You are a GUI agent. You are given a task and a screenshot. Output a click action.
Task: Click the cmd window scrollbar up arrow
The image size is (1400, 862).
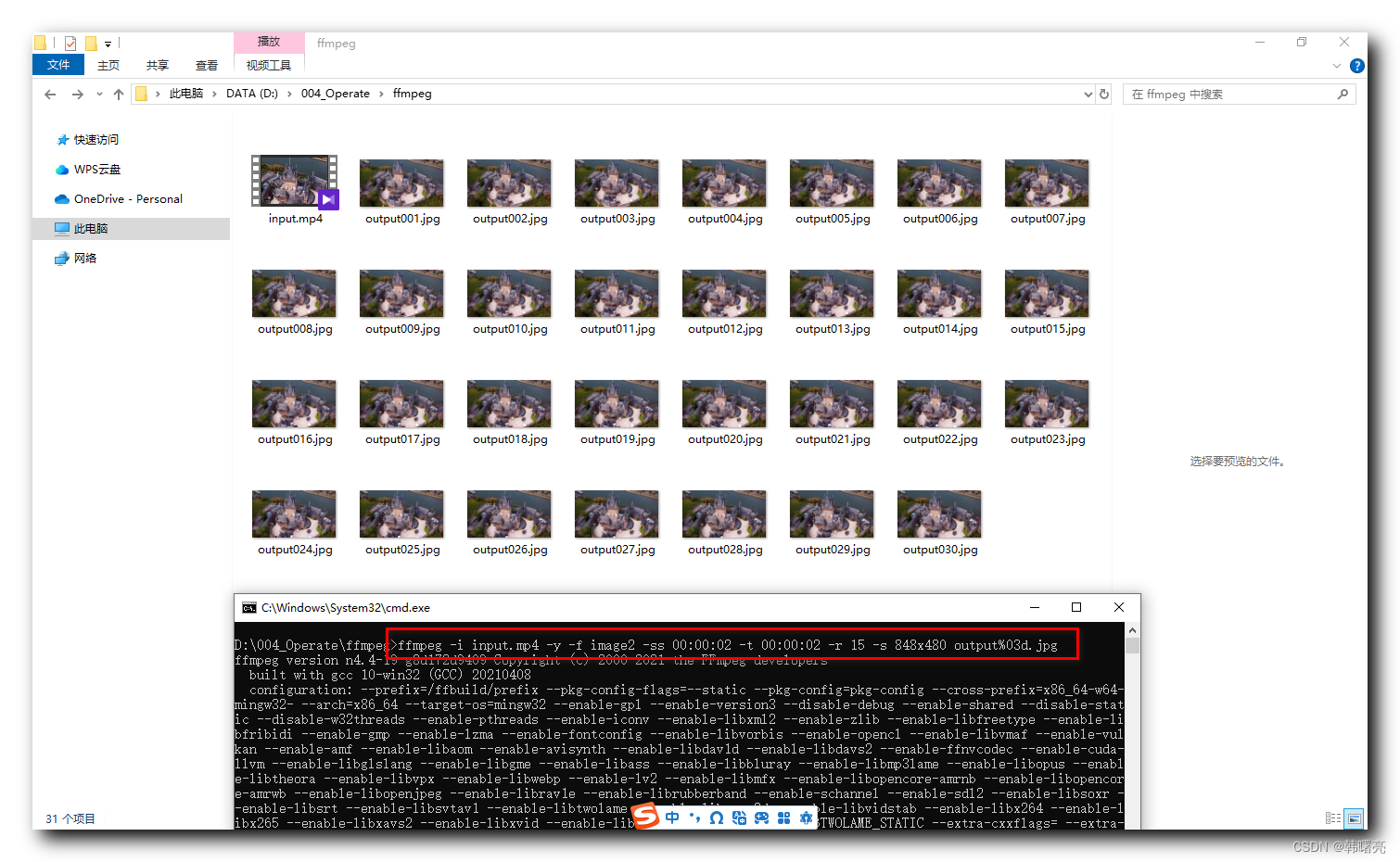1132,630
